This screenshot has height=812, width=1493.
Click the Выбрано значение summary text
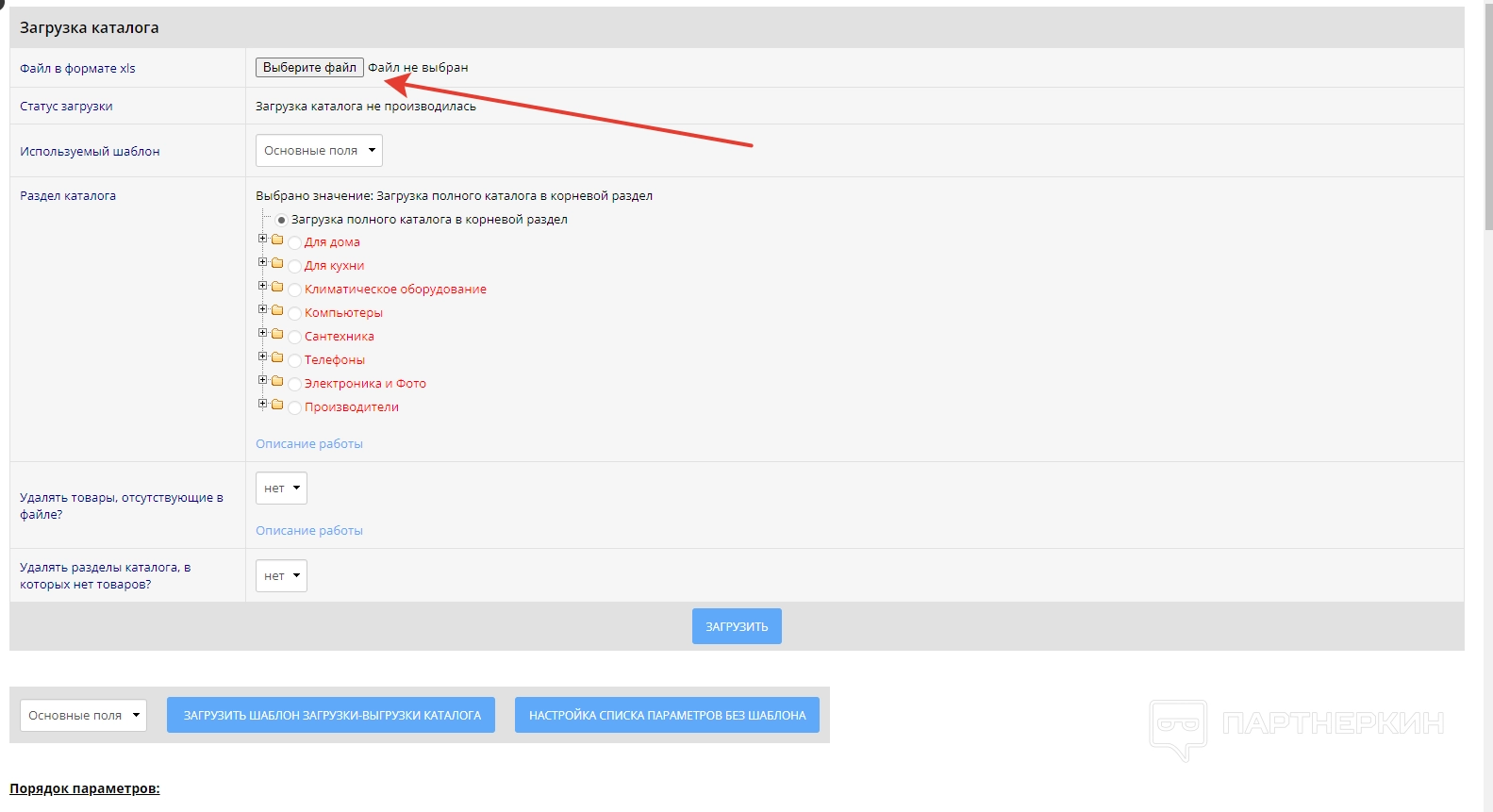tap(454, 196)
